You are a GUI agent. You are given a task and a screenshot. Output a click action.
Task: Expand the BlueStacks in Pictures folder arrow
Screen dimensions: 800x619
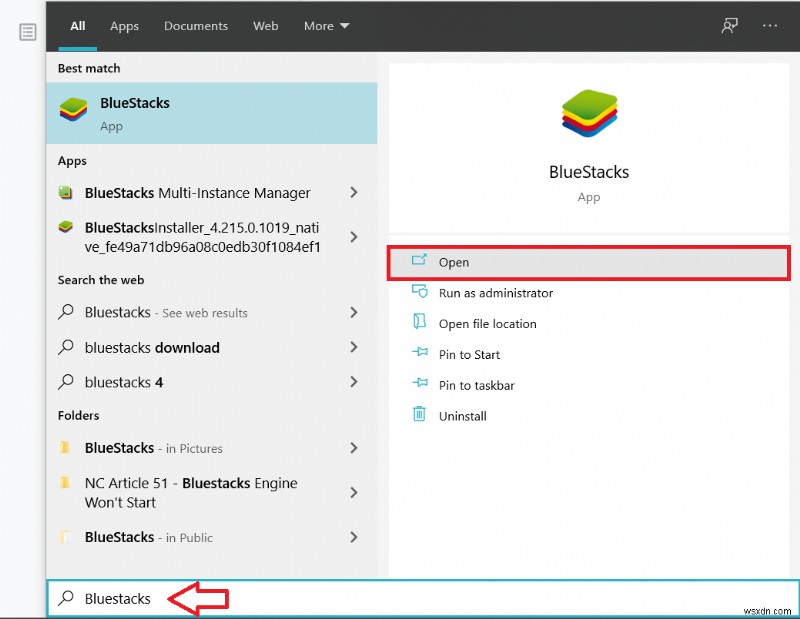(353, 448)
